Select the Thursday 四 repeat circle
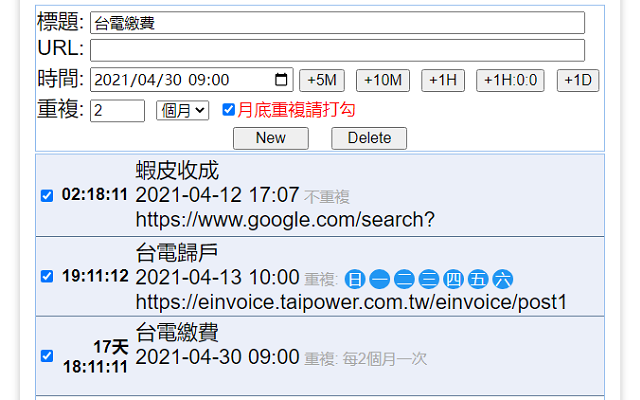 click(453, 280)
